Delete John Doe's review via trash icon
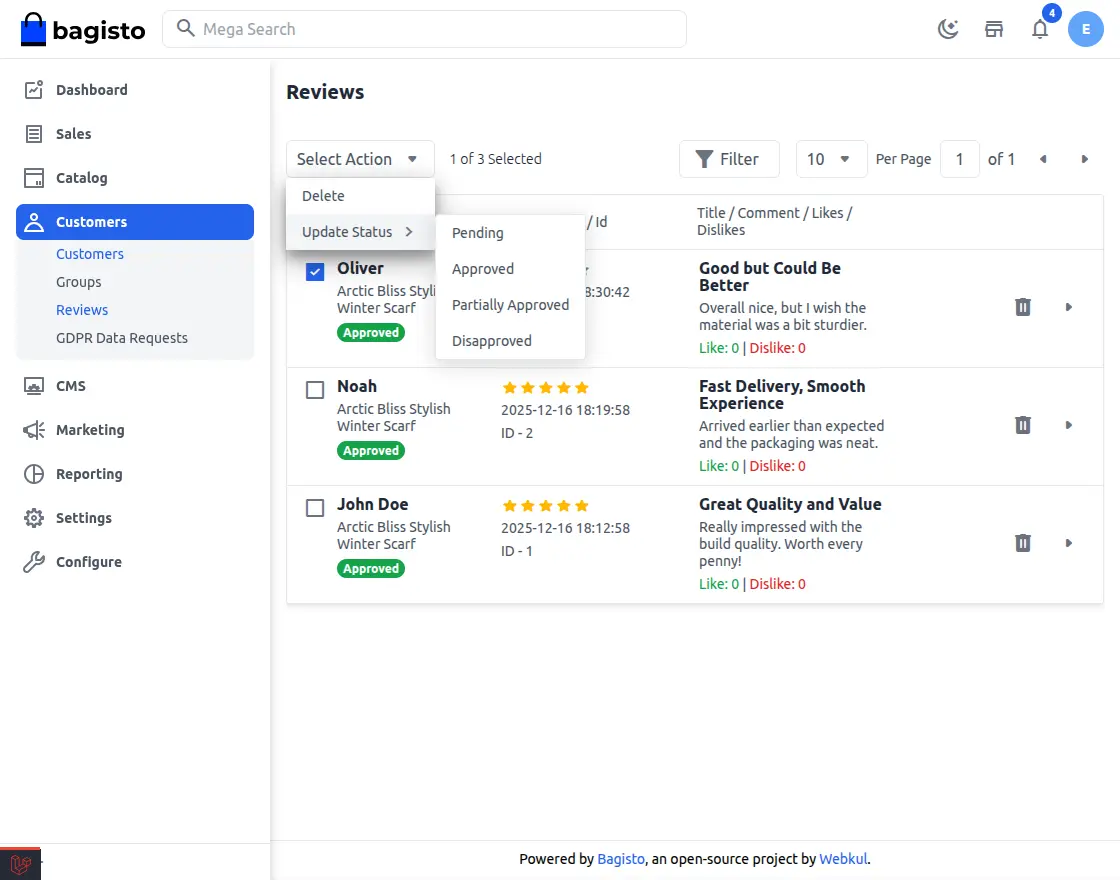 [1022, 543]
